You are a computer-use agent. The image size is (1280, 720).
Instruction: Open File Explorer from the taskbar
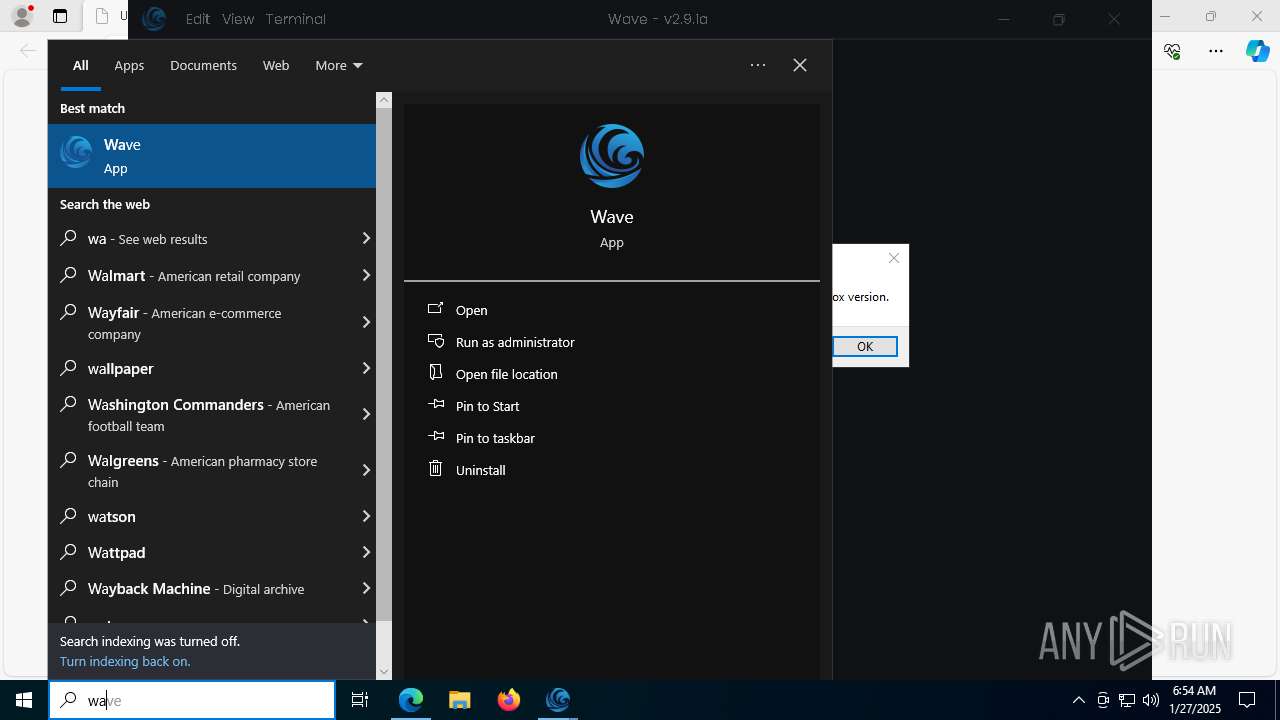459,700
